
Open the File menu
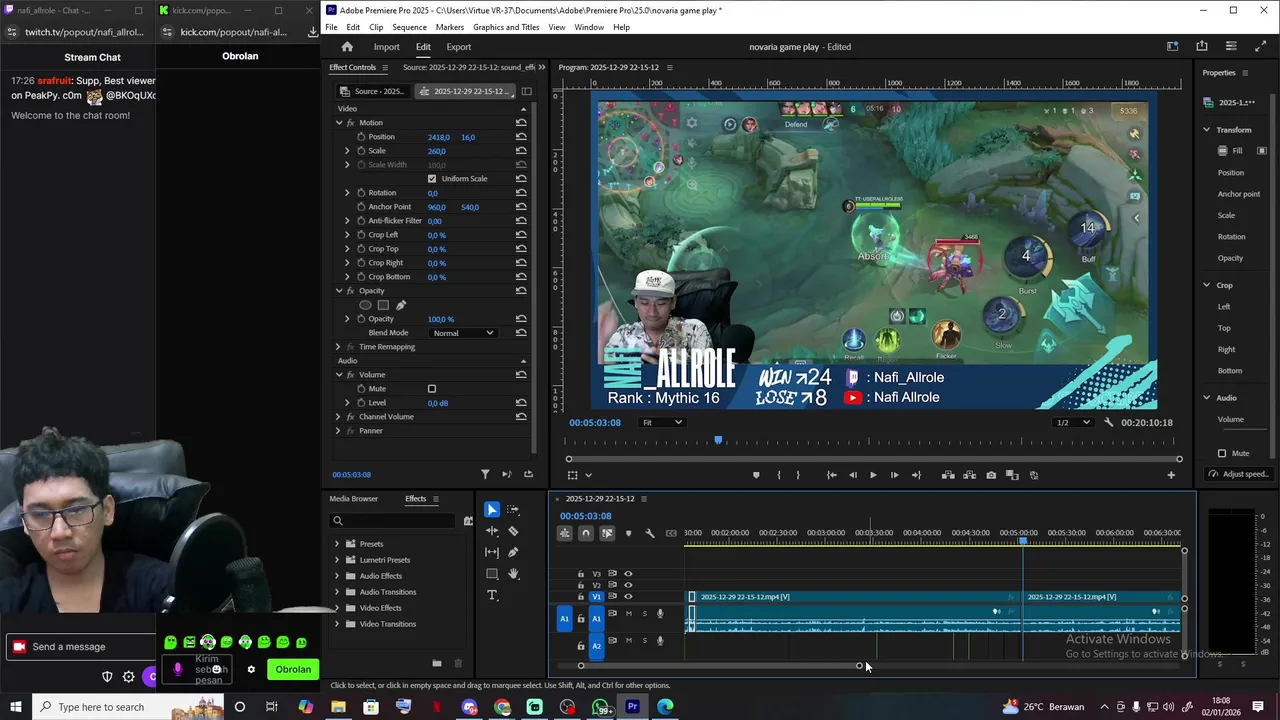[331, 27]
